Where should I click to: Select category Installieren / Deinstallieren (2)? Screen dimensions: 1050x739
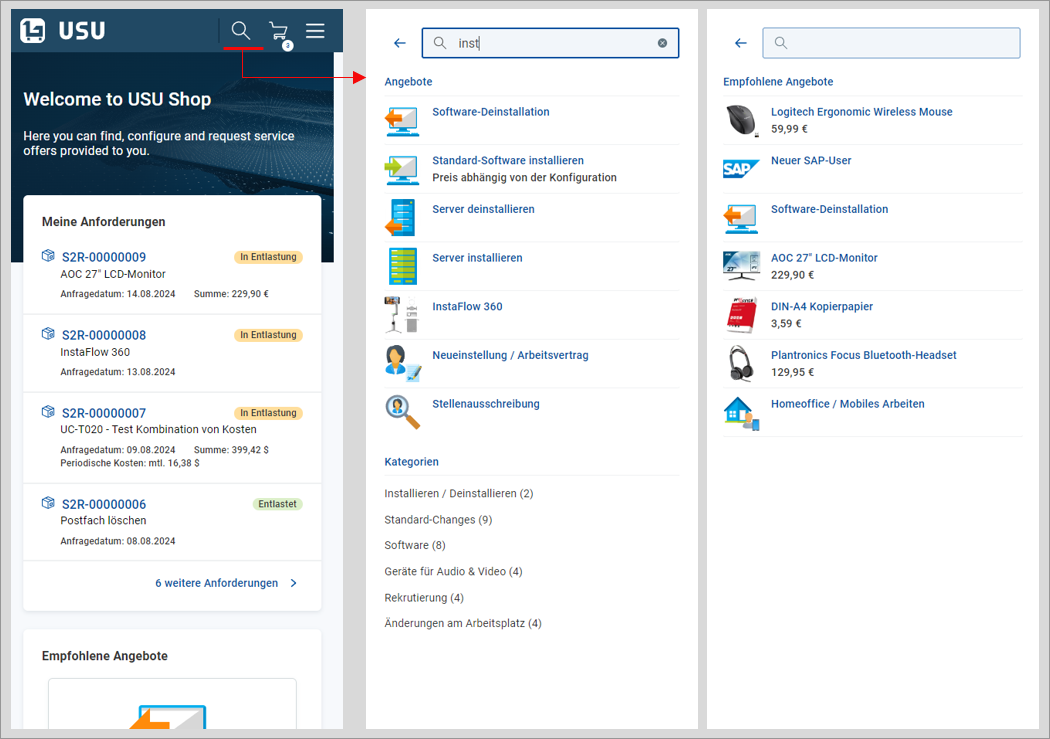[x=458, y=494]
